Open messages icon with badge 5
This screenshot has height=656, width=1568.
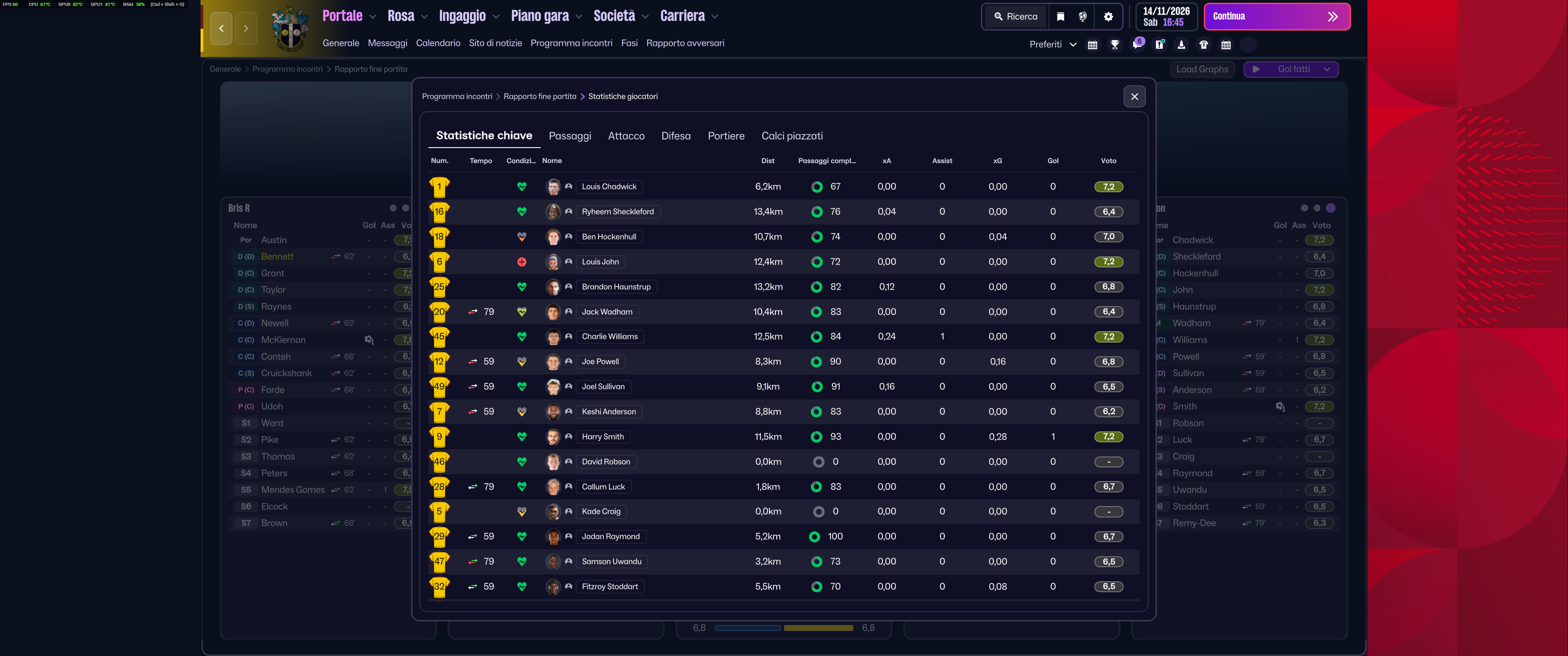pos(1137,45)
